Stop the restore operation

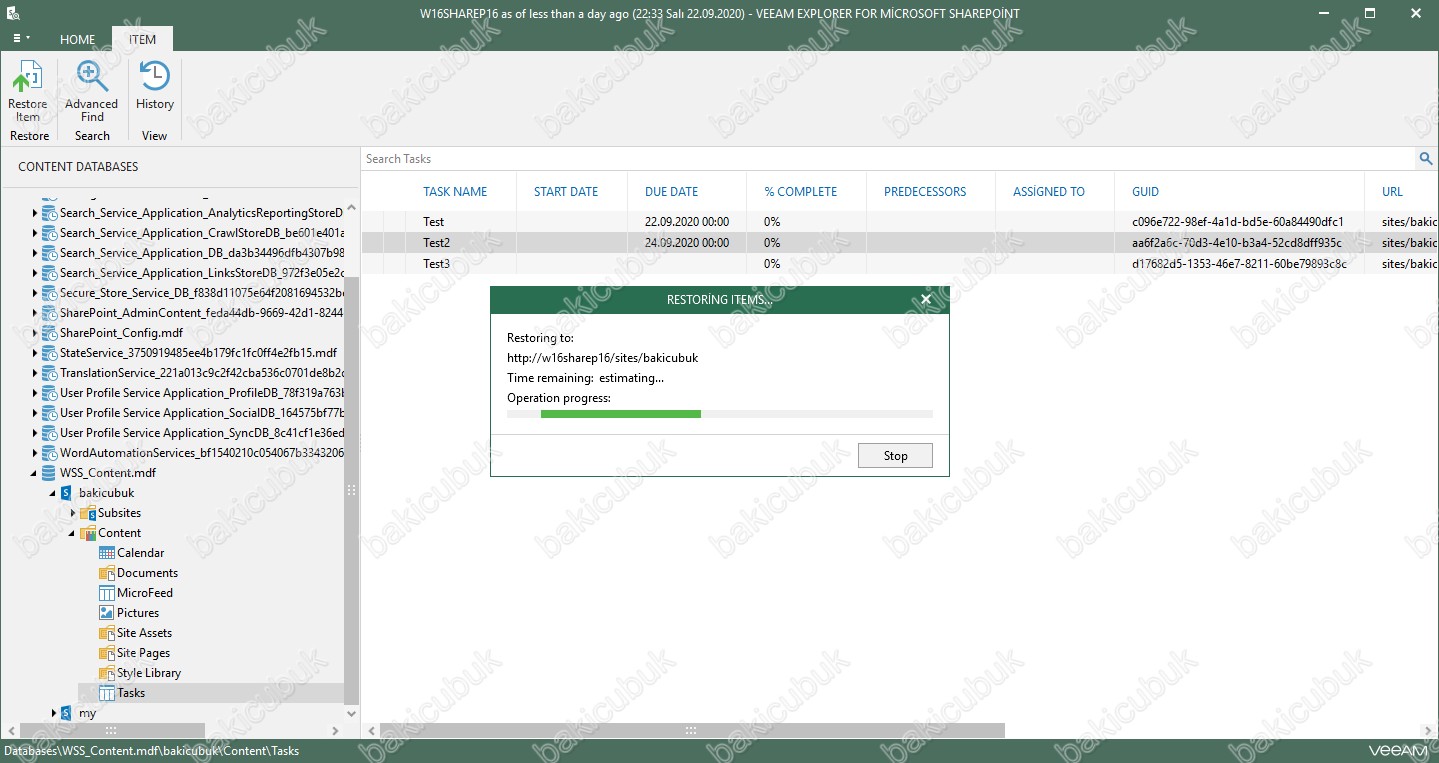tap(895, 455)
